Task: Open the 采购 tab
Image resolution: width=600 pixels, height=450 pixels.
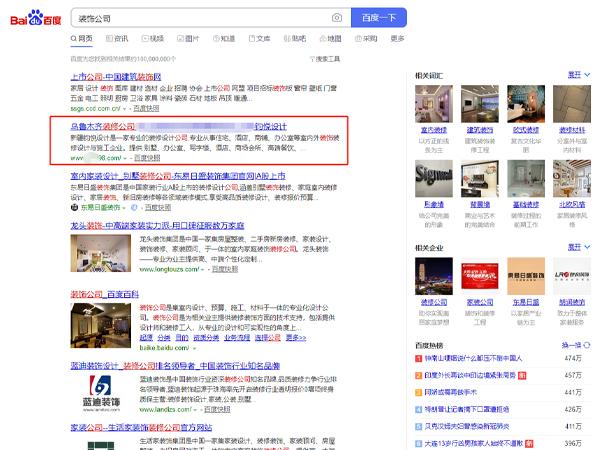Action: coord(366,39)
